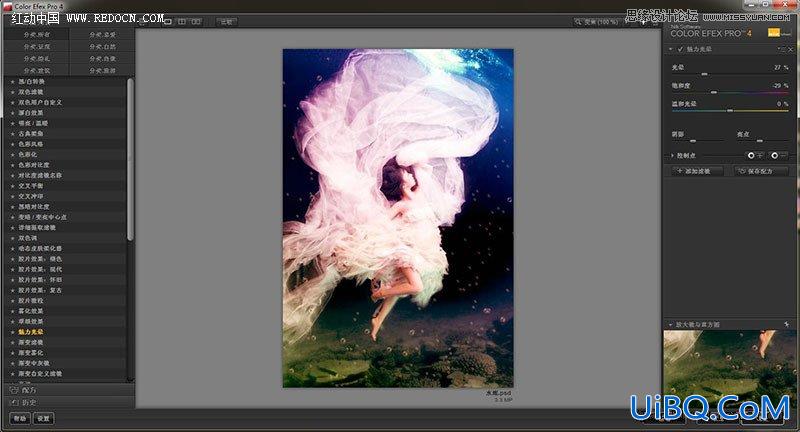This screenshot has width=800, height=432.
Task: Click the 比较 compare button in top toolbar
Action: coord(227,22)
